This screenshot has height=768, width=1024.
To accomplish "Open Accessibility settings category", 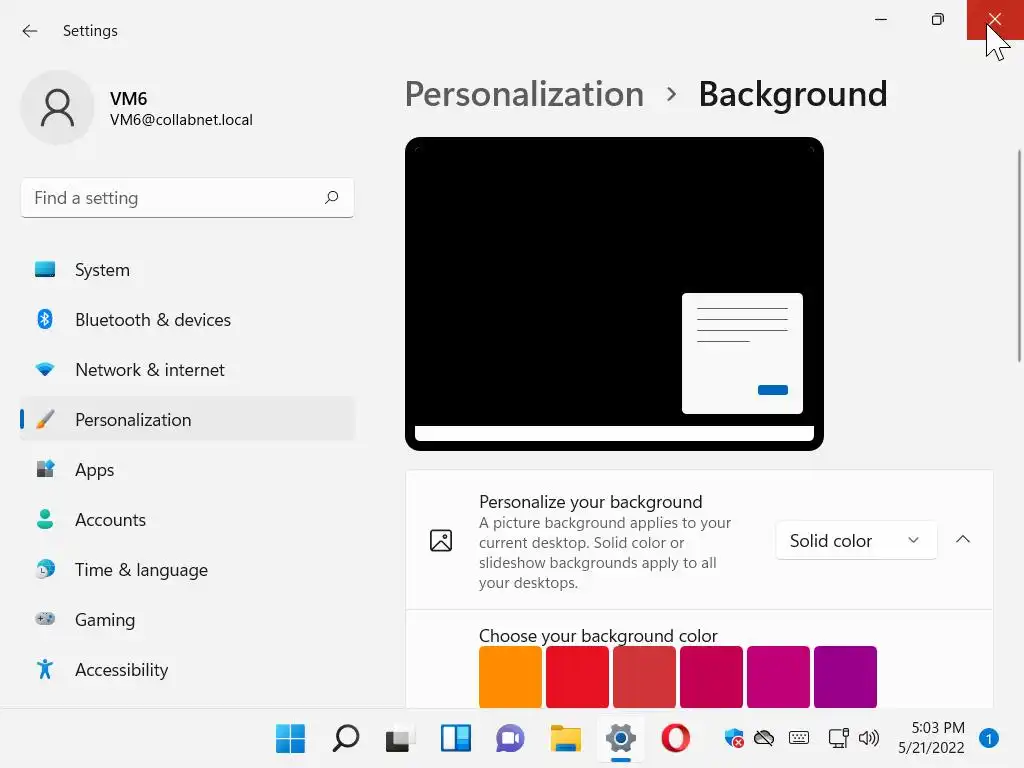I will [x=187, y=669].
